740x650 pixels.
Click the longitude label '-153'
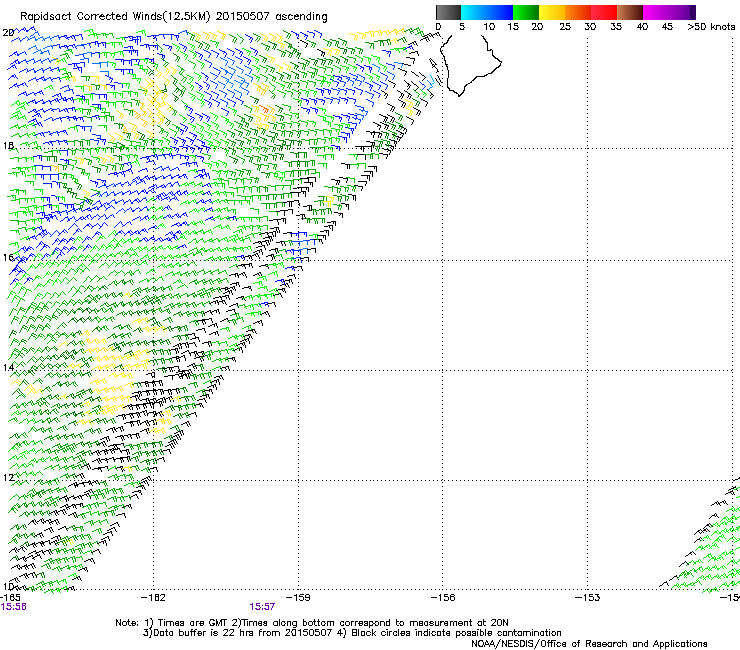pos(588,597)
